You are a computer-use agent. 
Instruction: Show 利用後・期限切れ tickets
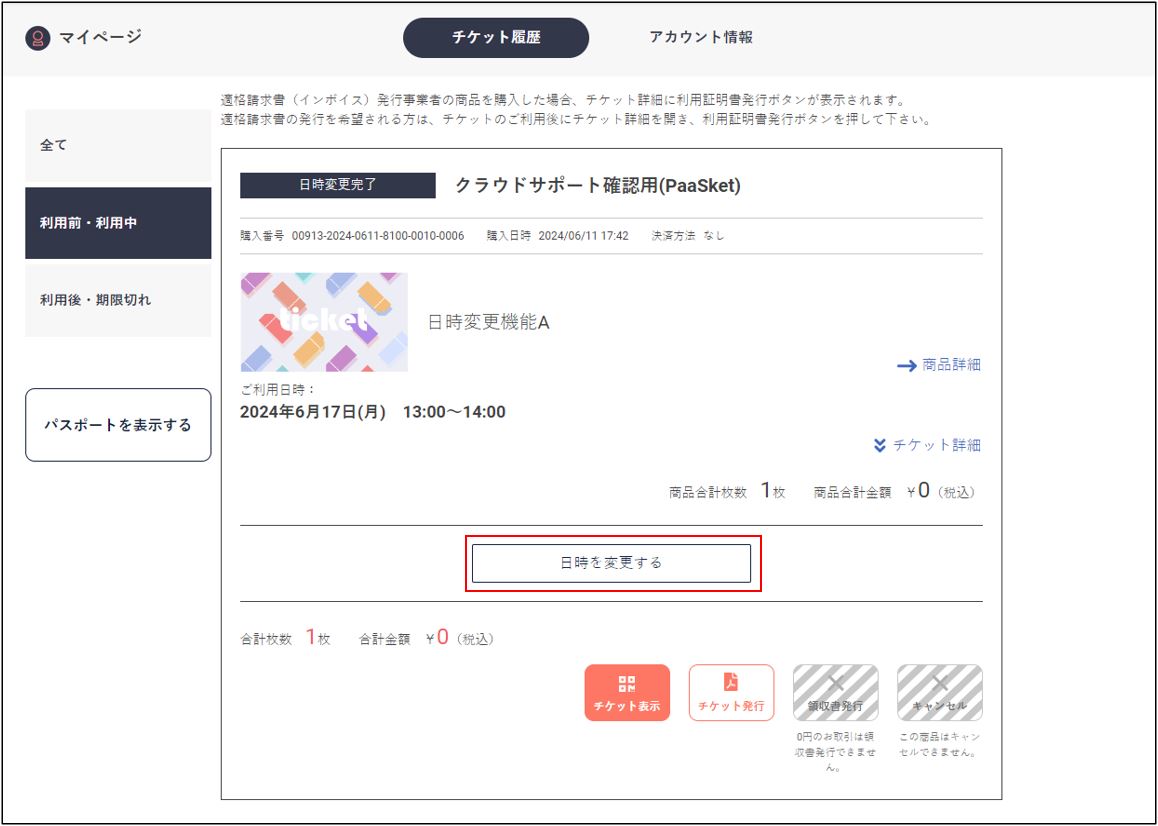(x=118, y=300)
